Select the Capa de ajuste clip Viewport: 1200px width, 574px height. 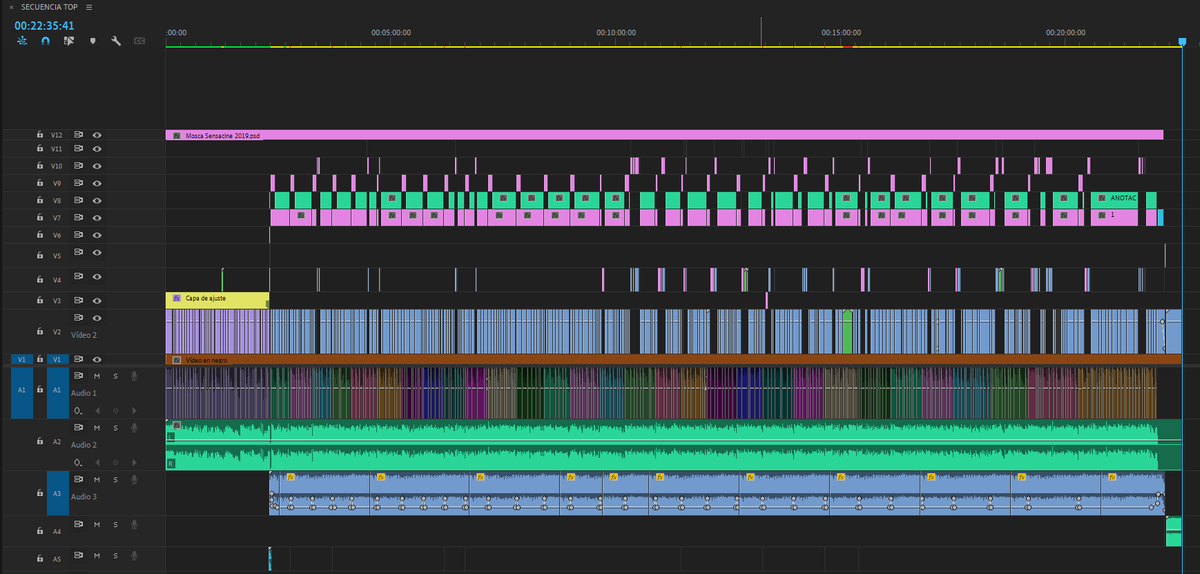[217, 298]
